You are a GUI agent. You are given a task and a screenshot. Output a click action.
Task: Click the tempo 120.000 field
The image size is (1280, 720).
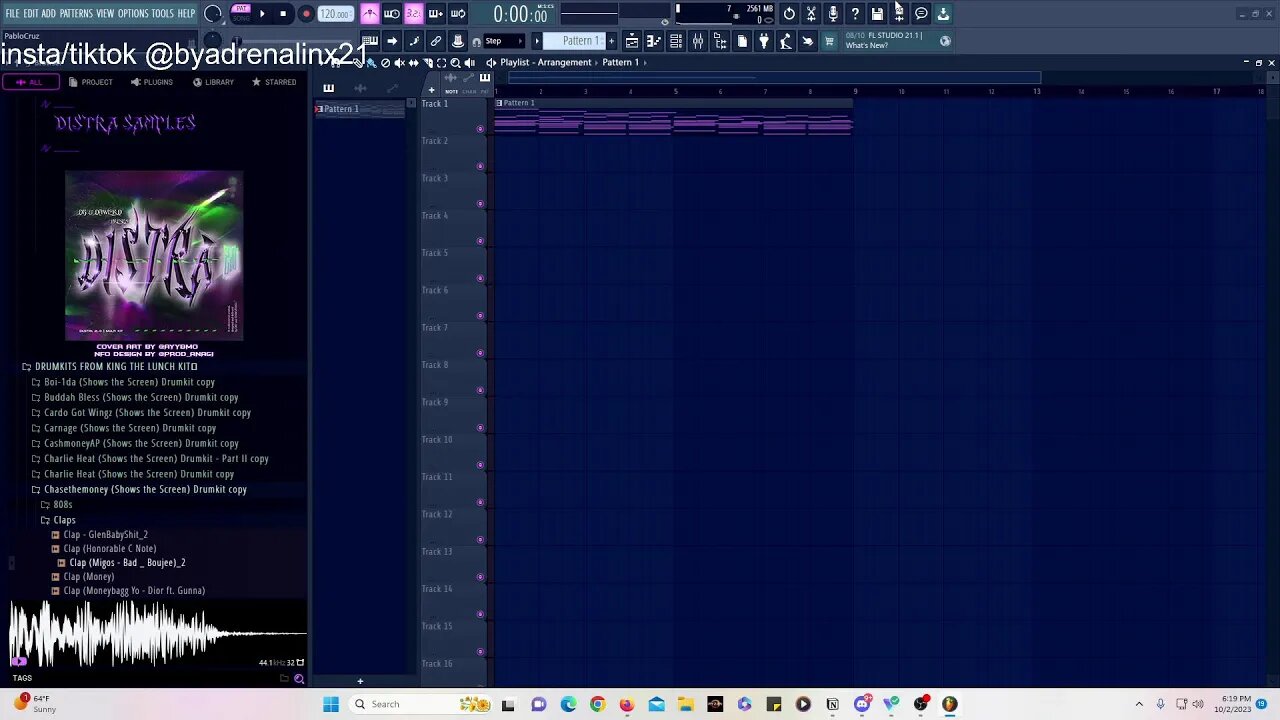tap(335, 14)
